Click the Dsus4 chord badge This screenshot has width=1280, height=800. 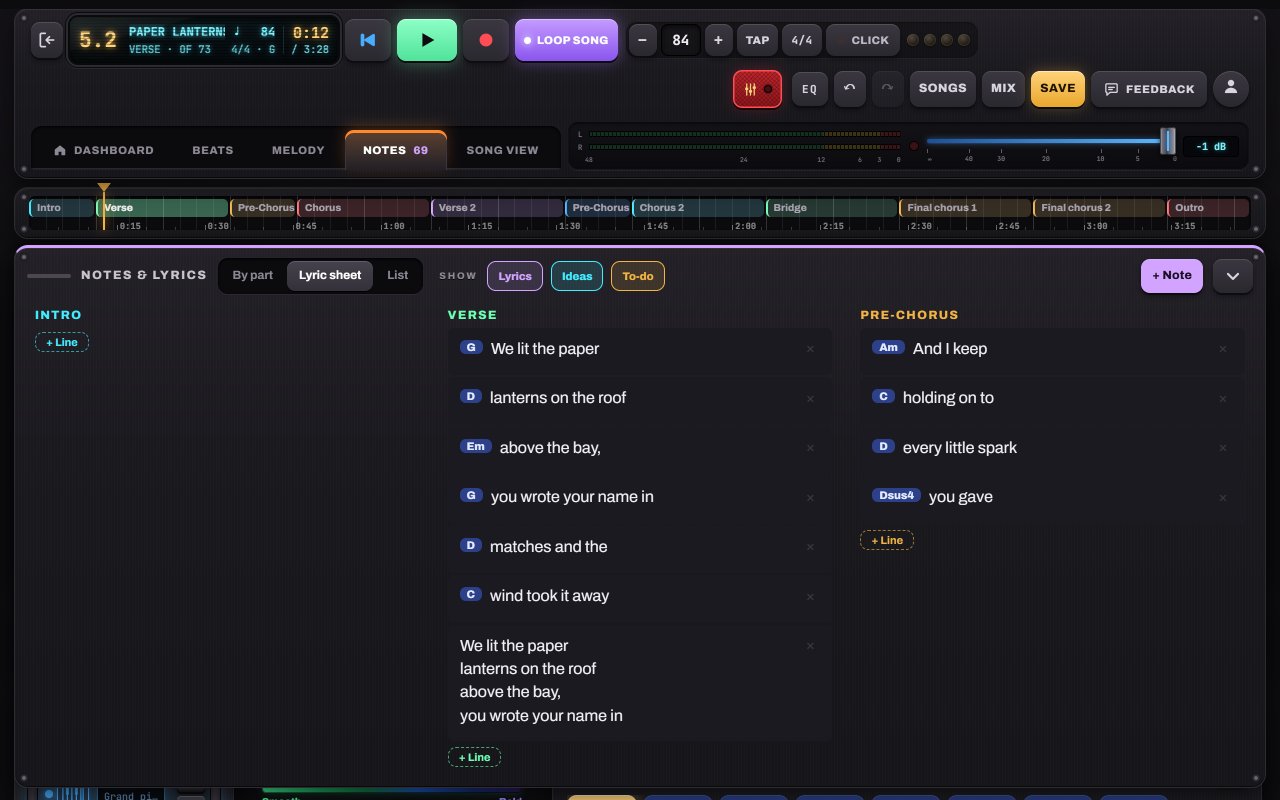point(896,495)
